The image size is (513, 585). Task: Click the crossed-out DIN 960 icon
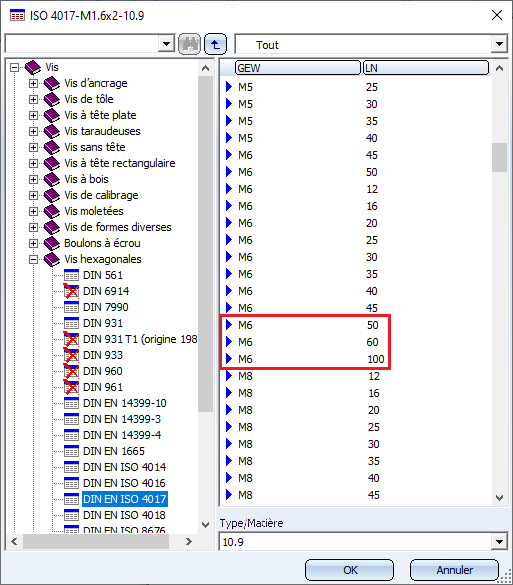[71, 371]
